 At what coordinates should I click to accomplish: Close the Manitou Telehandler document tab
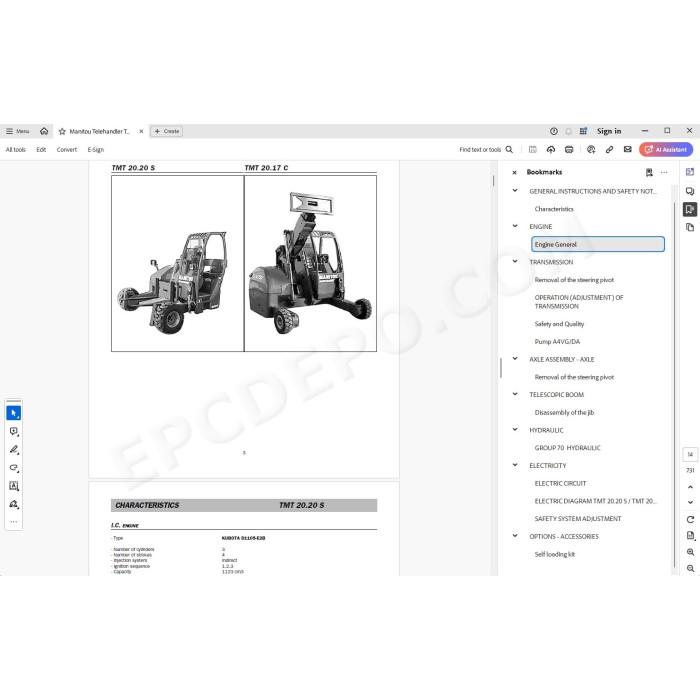(x=141, y=131)
